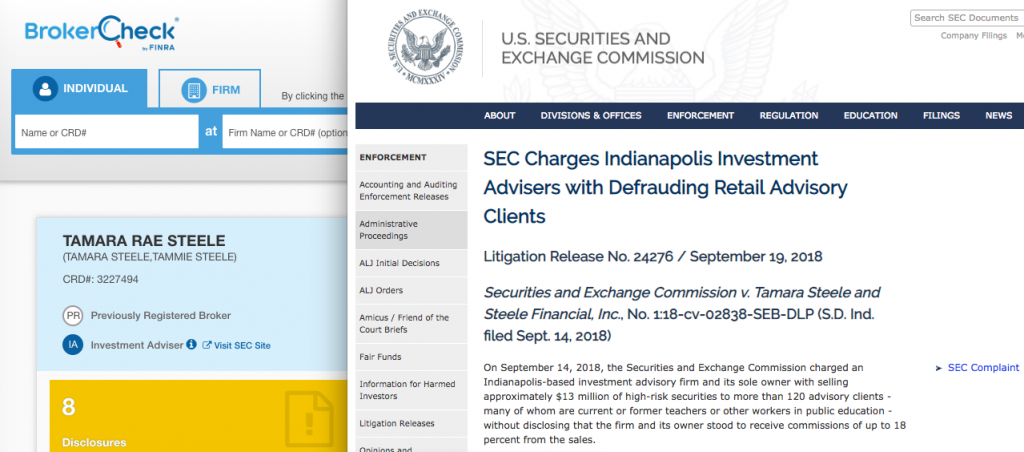1024x452 pixels.
Task: Open the Visit SEC Site link
Action: tap(236, 346)
